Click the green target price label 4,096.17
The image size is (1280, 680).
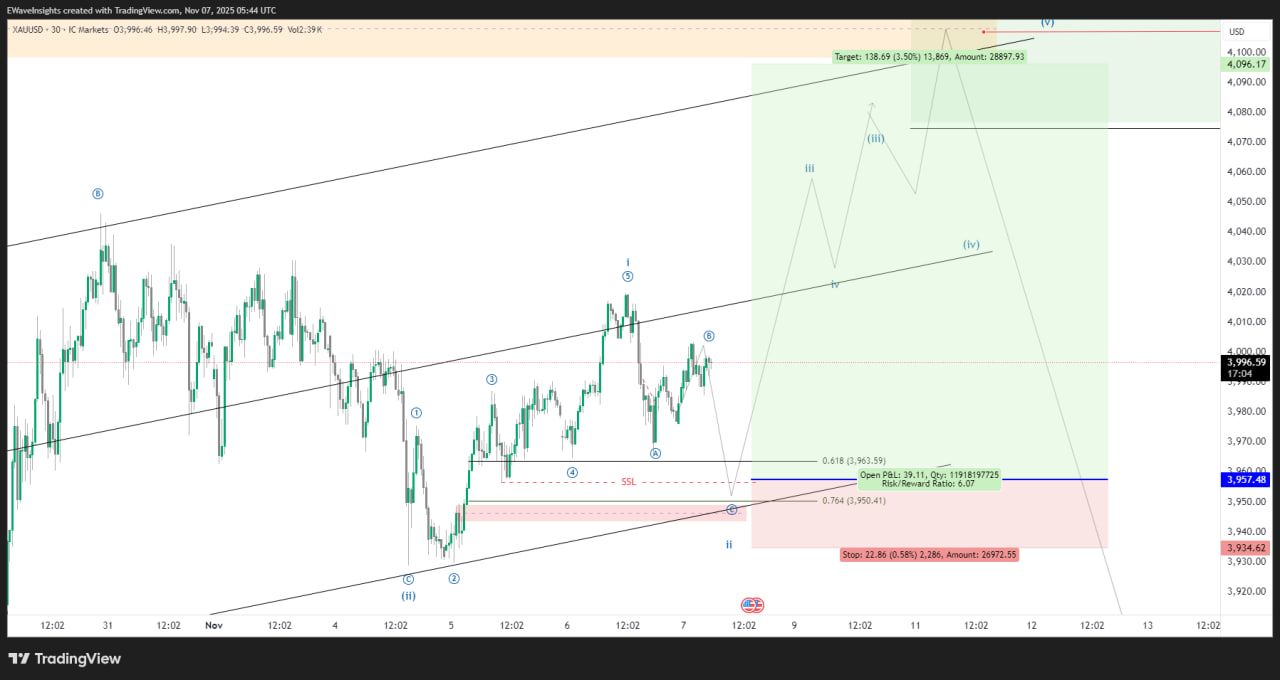pyautogui.click(x=1245, y=63)
